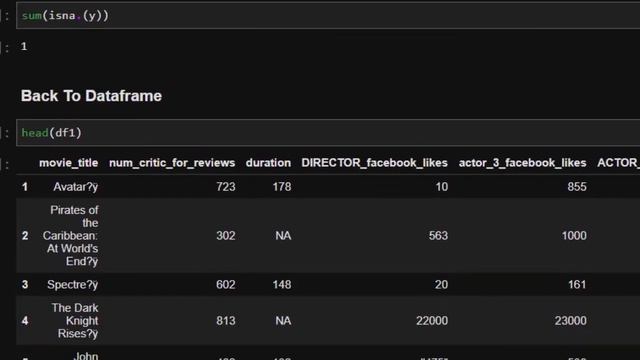Viewport: 640px width, 360px height.
Task: Click the output value 1 under sum cell
Action: (24, 46)
